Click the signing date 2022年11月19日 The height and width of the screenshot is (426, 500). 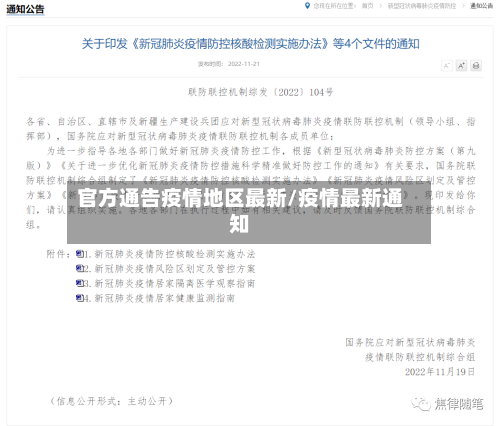[440, 372]
